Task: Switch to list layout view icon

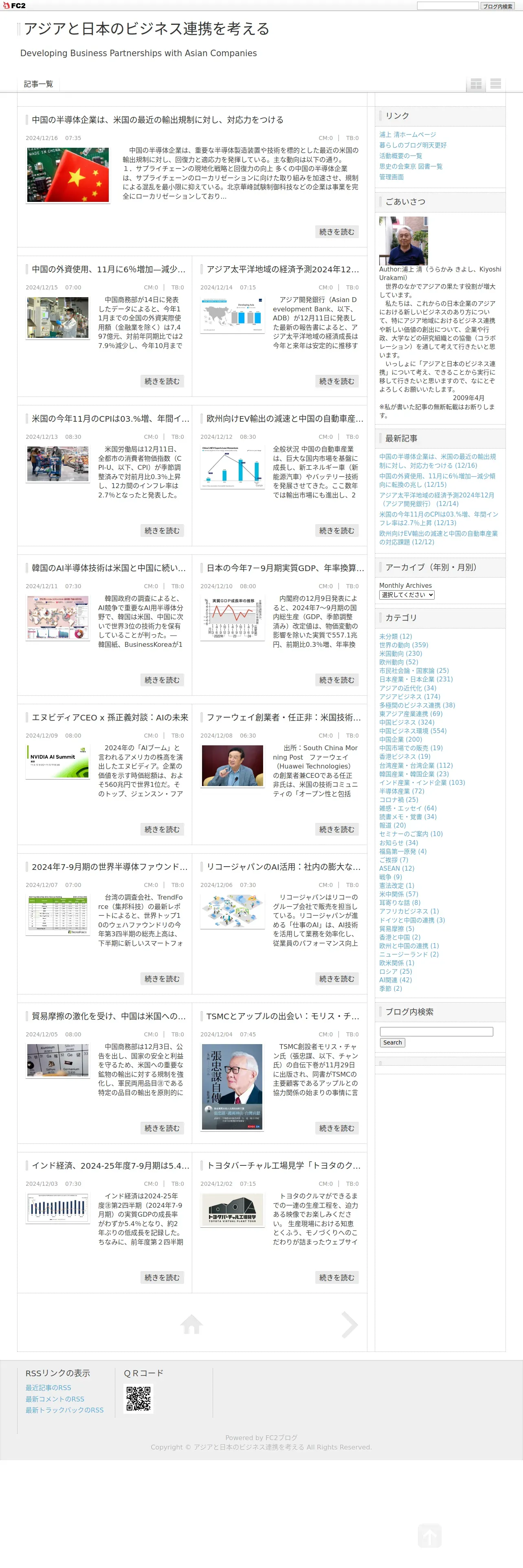Action: [x=496, y=84]
